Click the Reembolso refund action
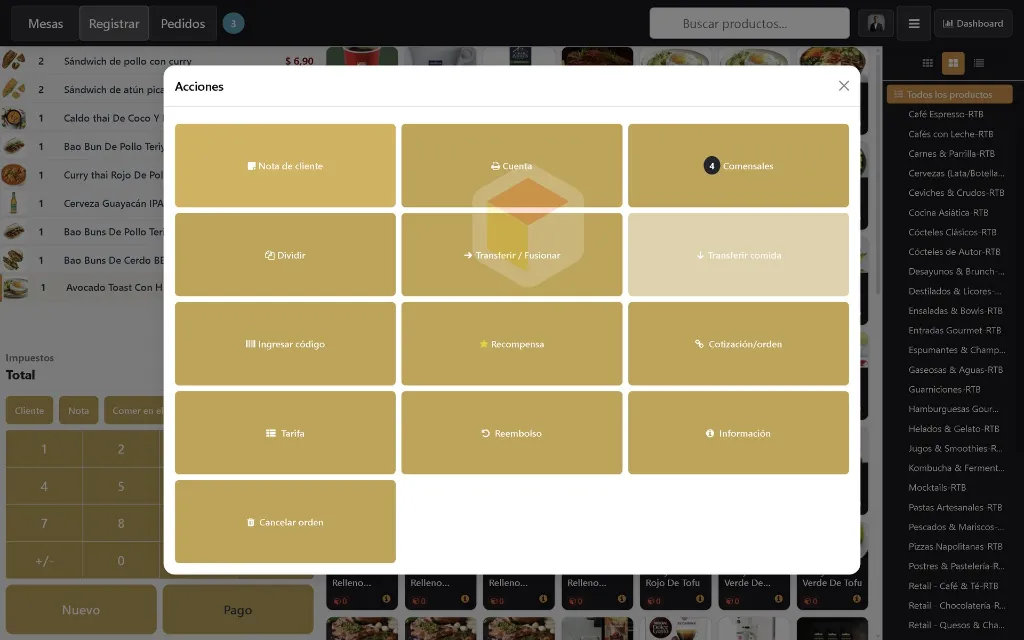 pos(512,432)
